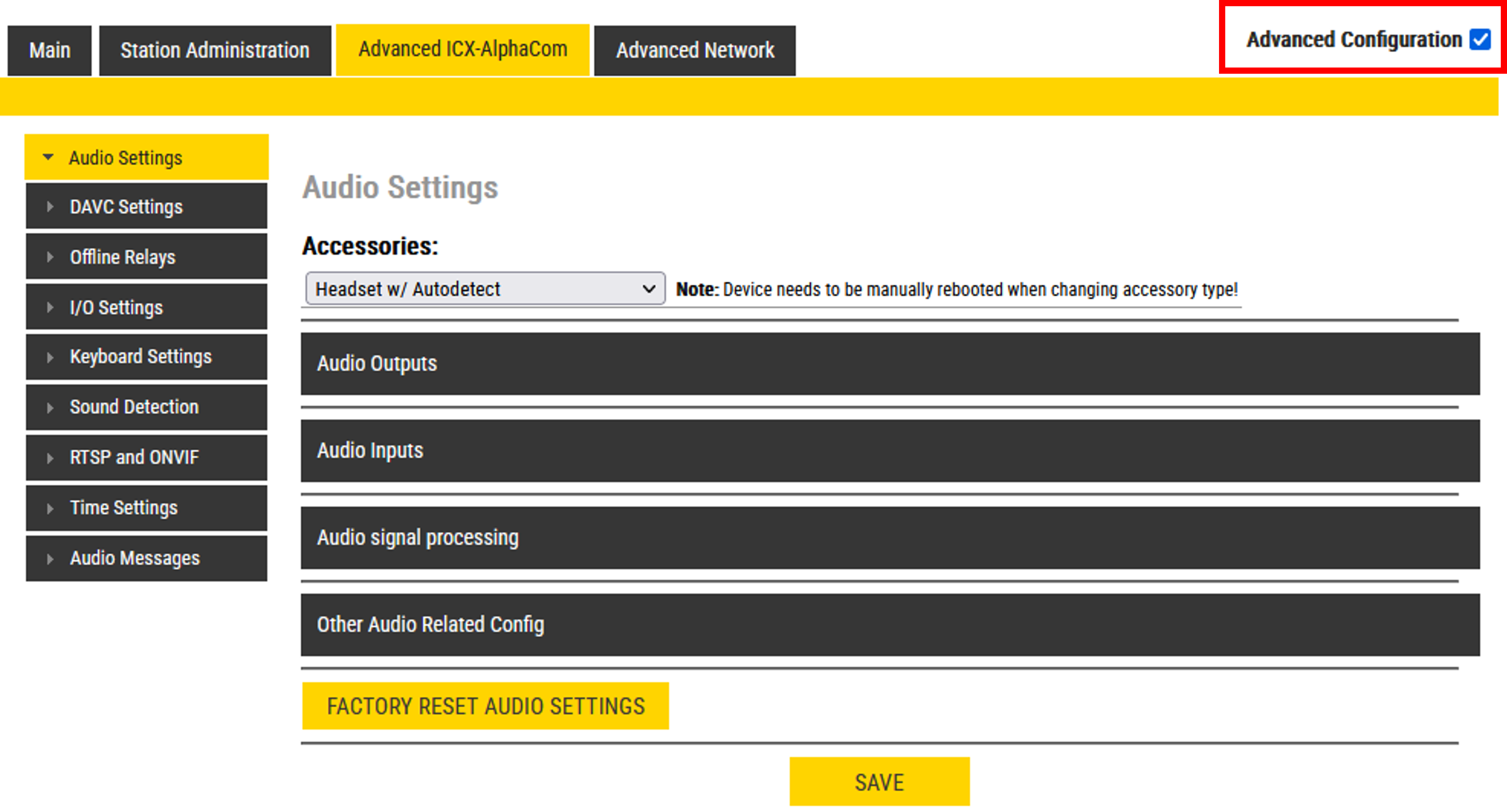1507x812 pixels.
Task: Uncheck the Advanced Configuration checkbox
Action: click(x=1480, y=40)
